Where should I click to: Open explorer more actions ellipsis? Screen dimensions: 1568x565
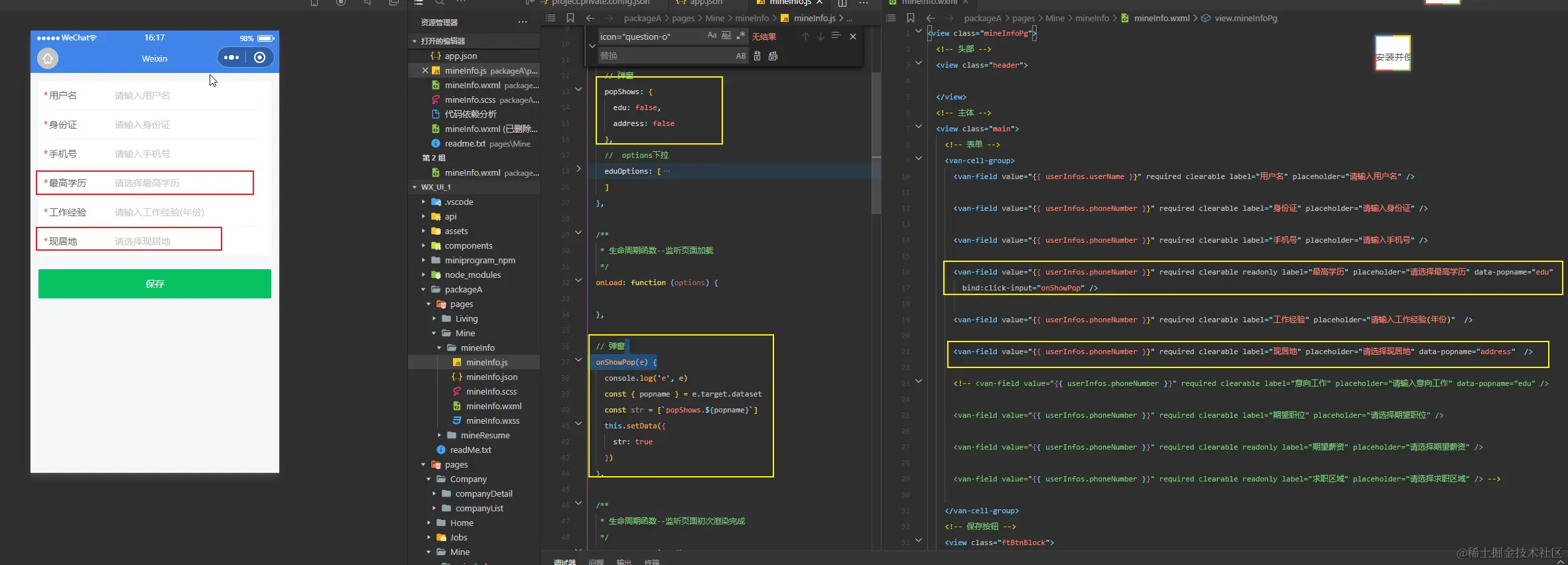[x=523, y=22]
